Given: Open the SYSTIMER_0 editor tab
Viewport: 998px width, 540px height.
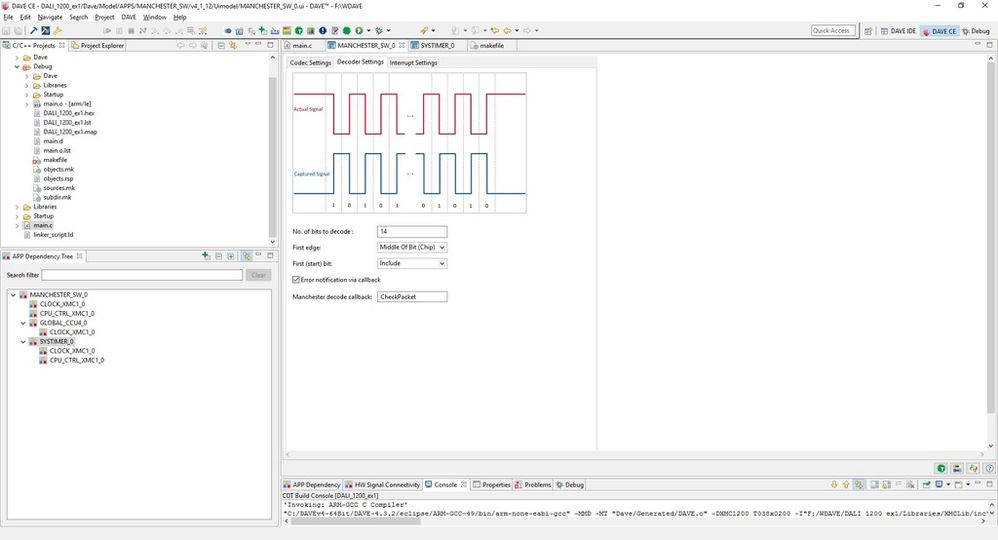Looking at the screenshot, I should 437,45.
